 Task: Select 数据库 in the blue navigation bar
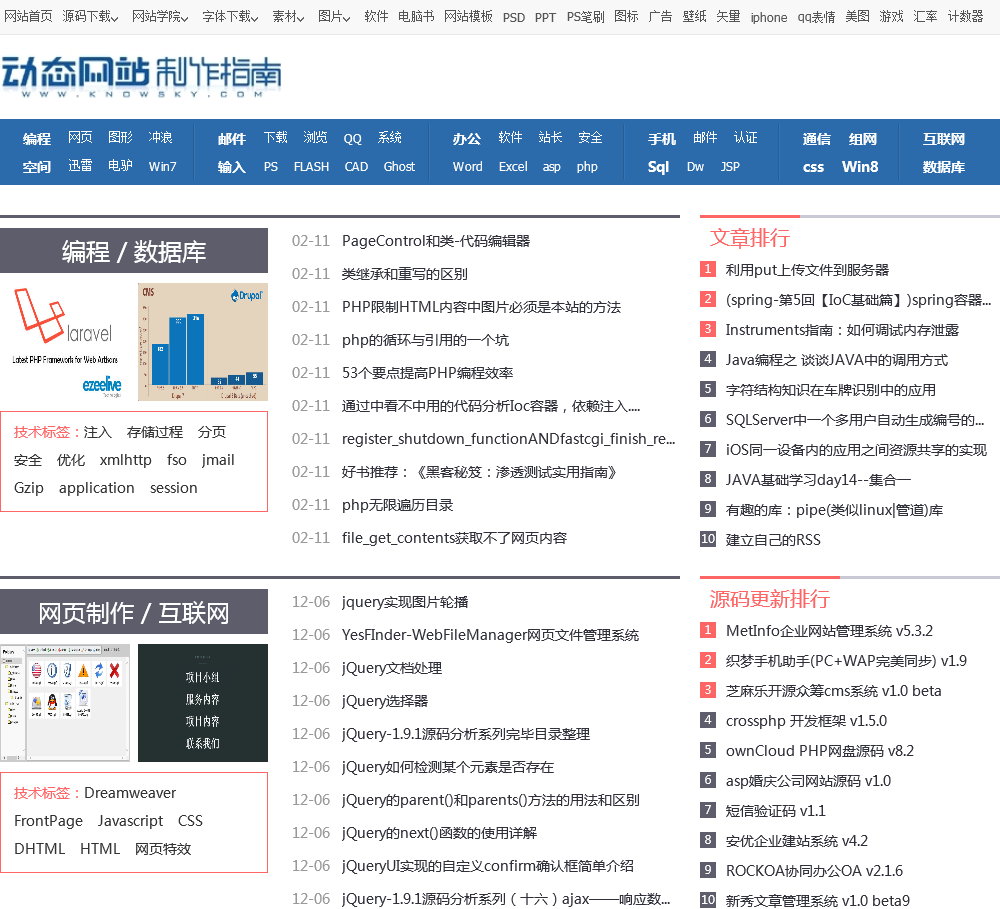pyautogui.click(x=943, y=166)
